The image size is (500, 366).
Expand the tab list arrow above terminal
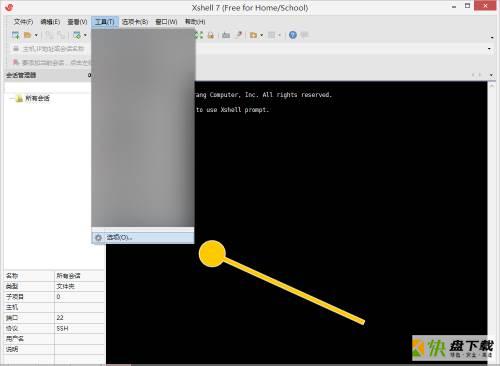point(491,75)
